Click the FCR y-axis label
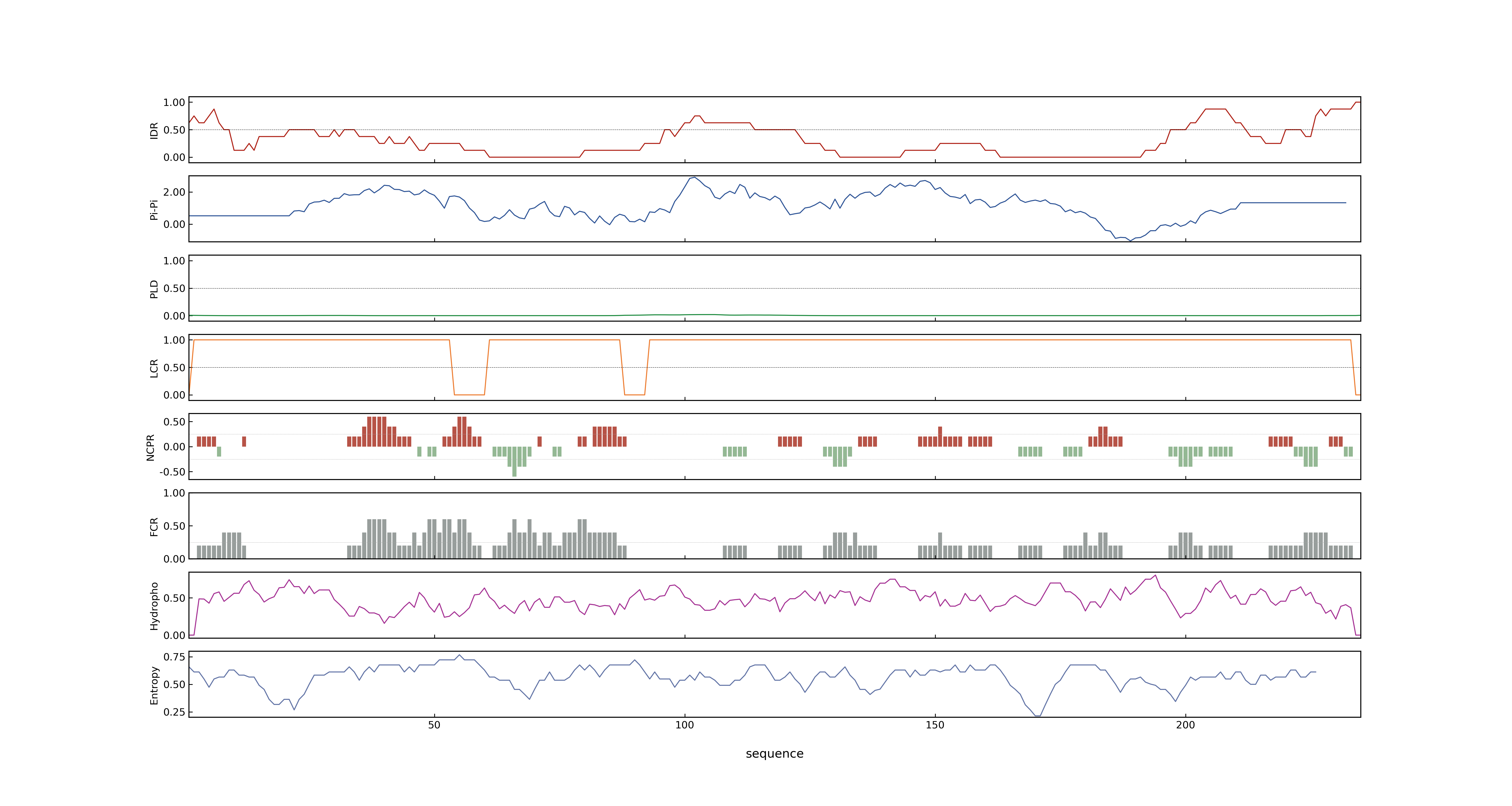Image resolution: width=1512 pixels, height=806 pixels. (x=154, y=527)
